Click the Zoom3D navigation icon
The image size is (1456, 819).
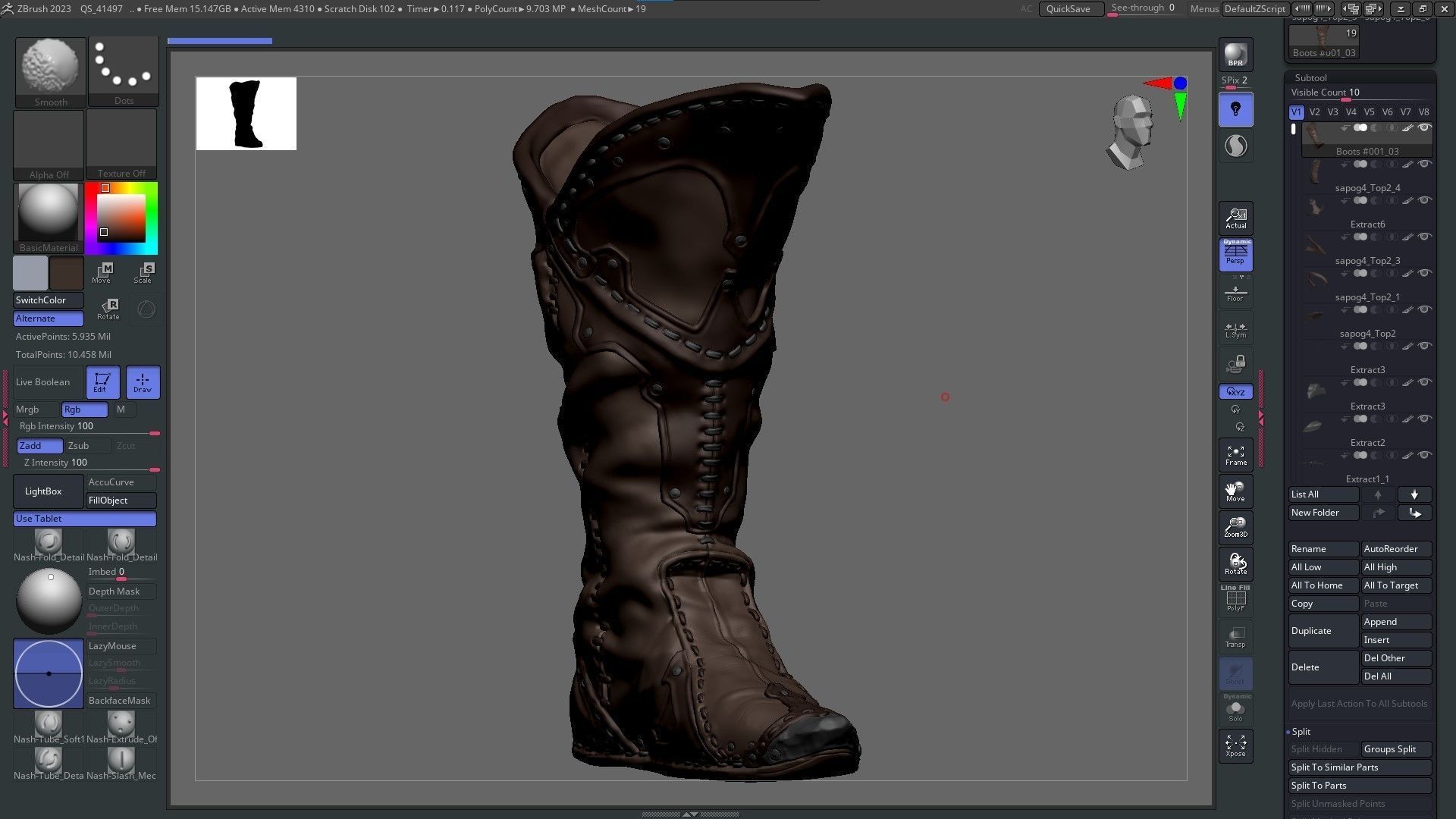[x=1235, y=528]
